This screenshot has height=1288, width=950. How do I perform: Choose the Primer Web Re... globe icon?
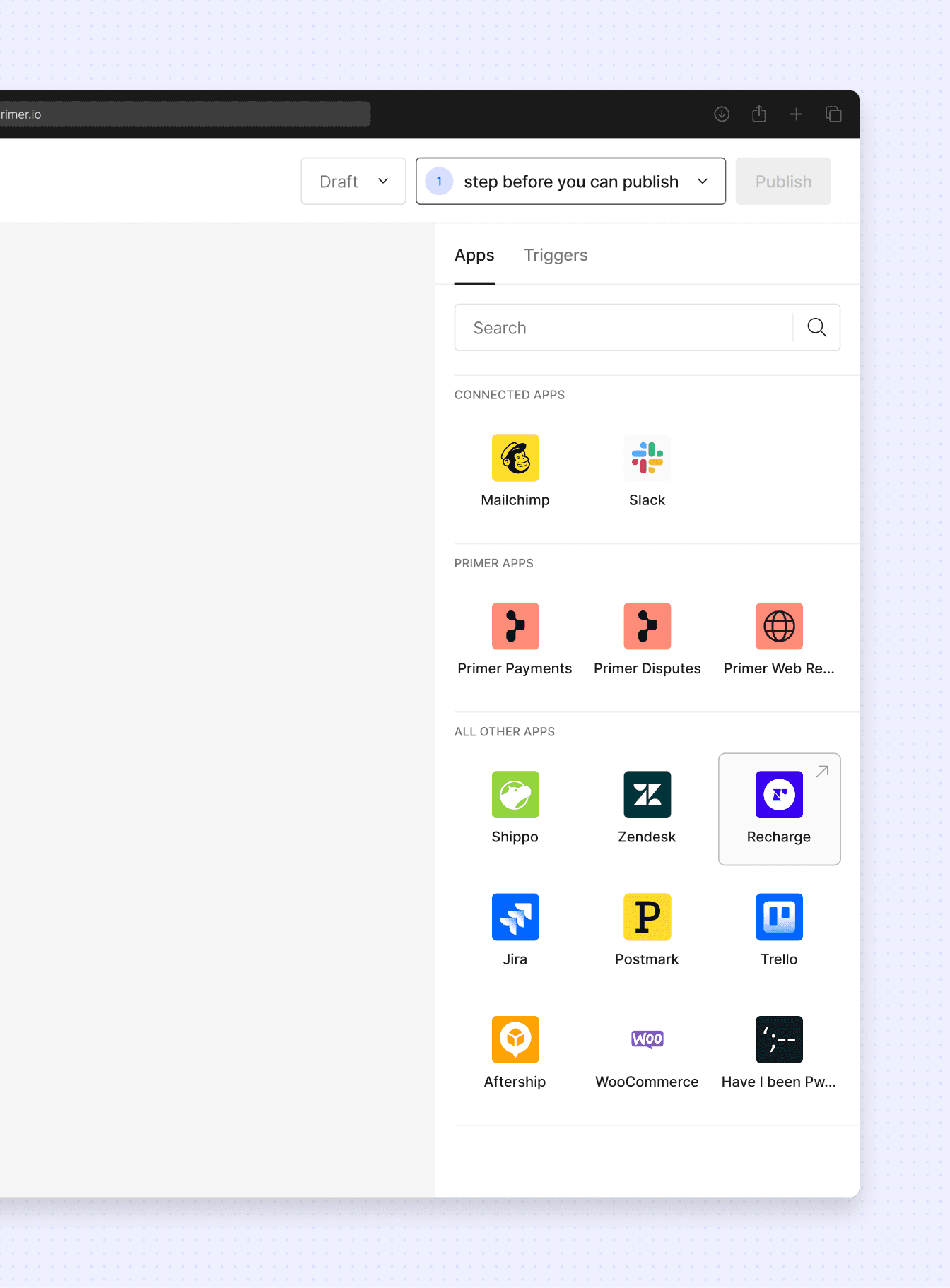click(x=779, y=626)
